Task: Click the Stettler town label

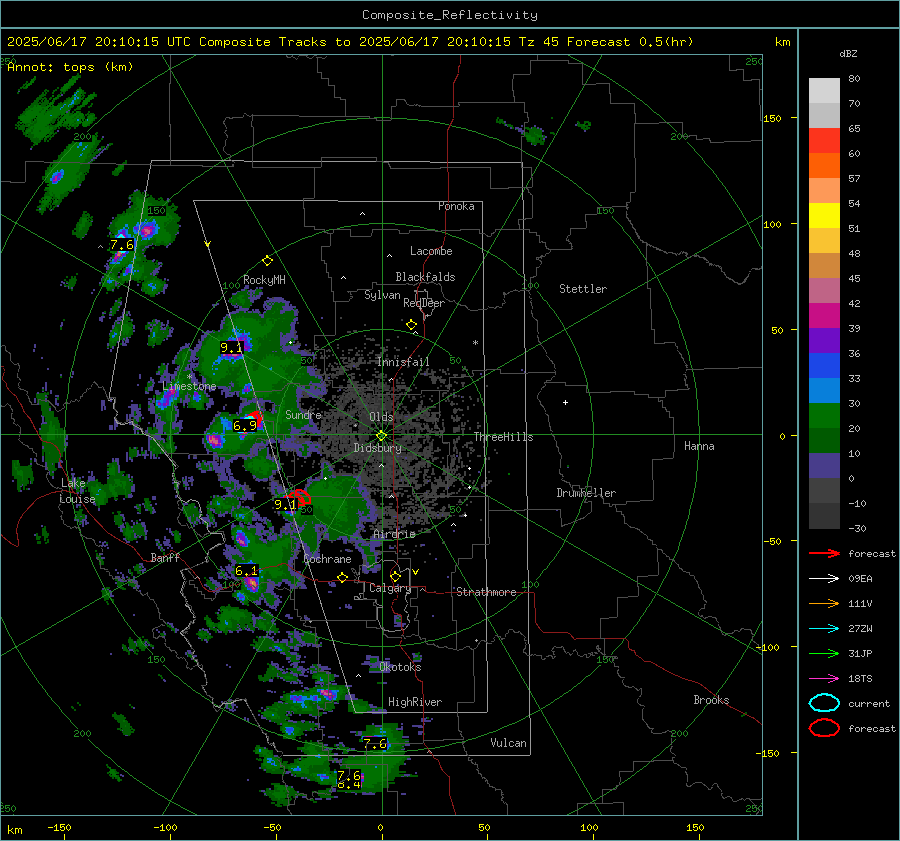Action: (x=583, y=289)
